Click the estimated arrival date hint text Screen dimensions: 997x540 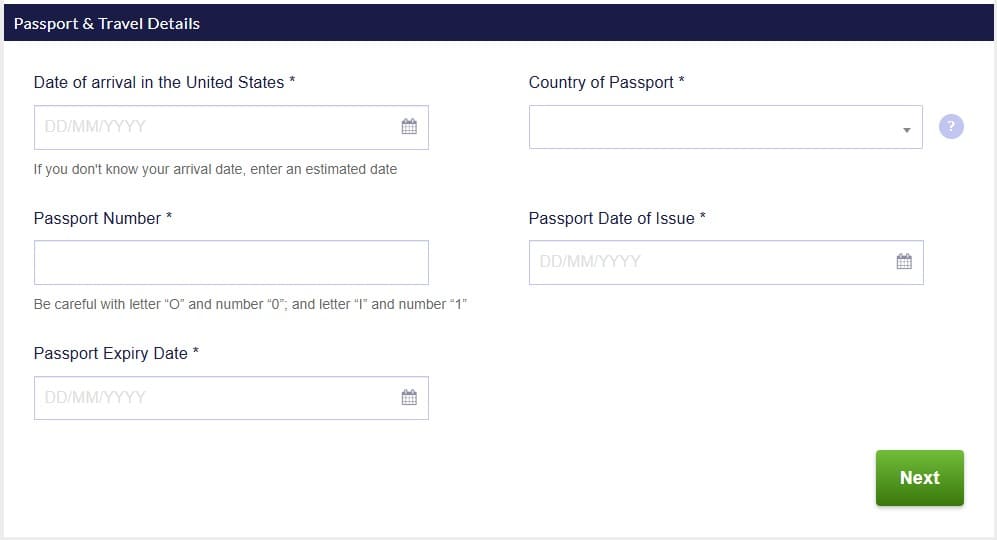215,169
